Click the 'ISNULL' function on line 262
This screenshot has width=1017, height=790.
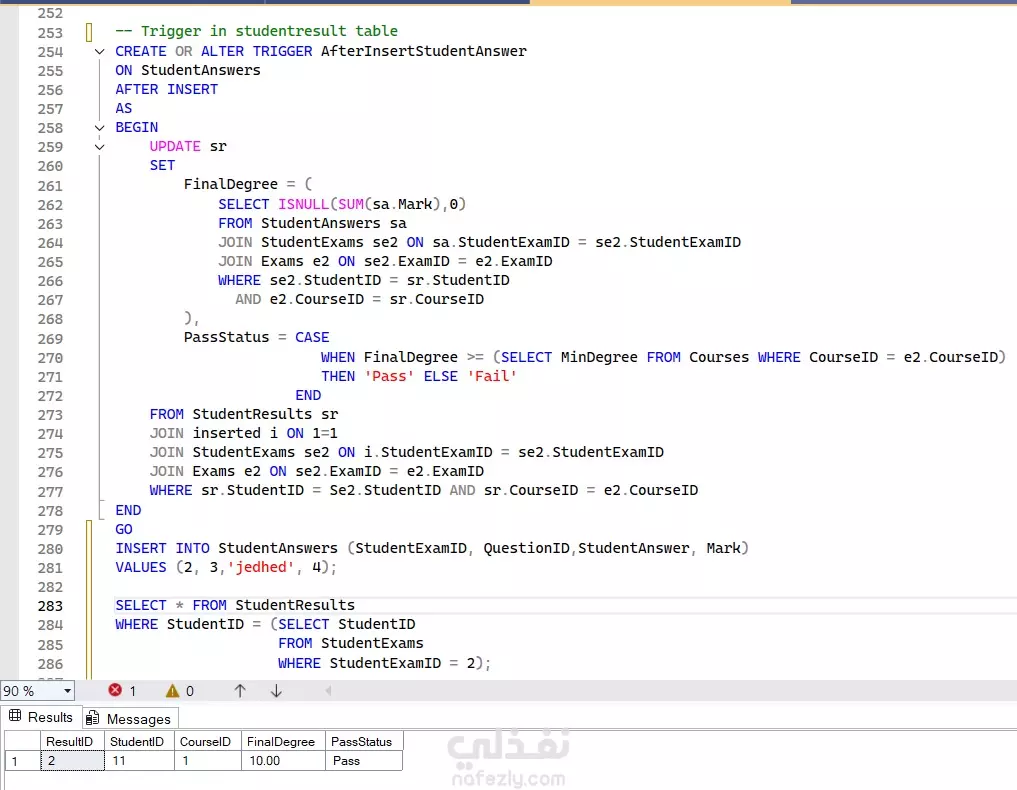[x=303, y=204]
